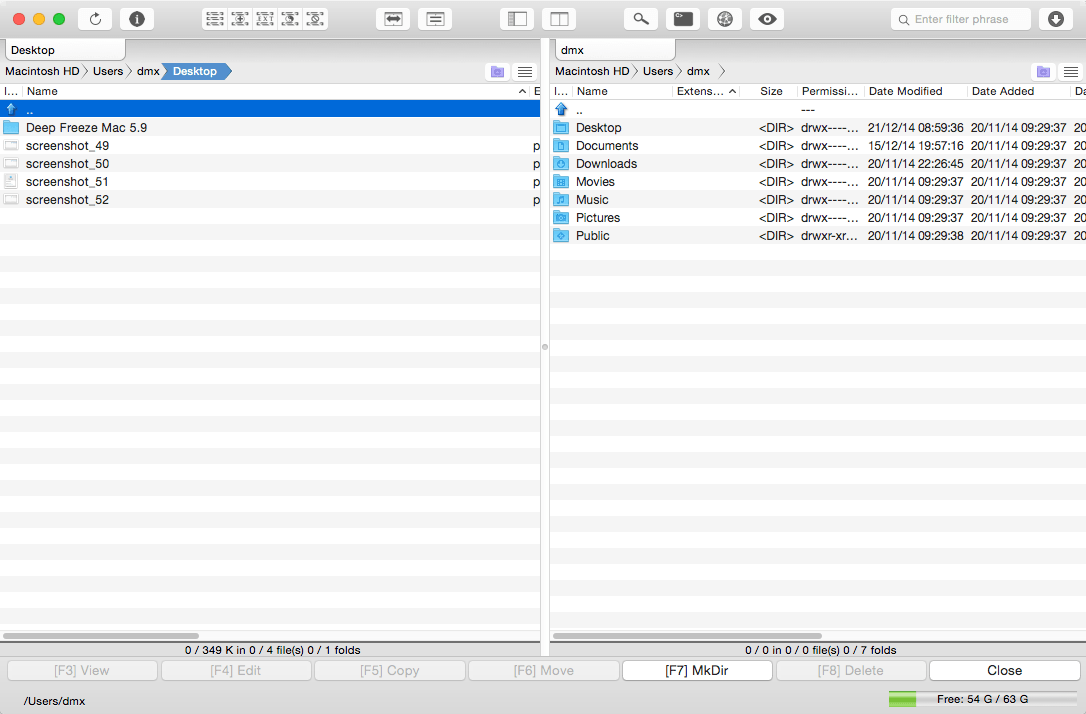Toggle the dual panel view icon
The image size is (1086, 714).
click(x=559, y=19)
